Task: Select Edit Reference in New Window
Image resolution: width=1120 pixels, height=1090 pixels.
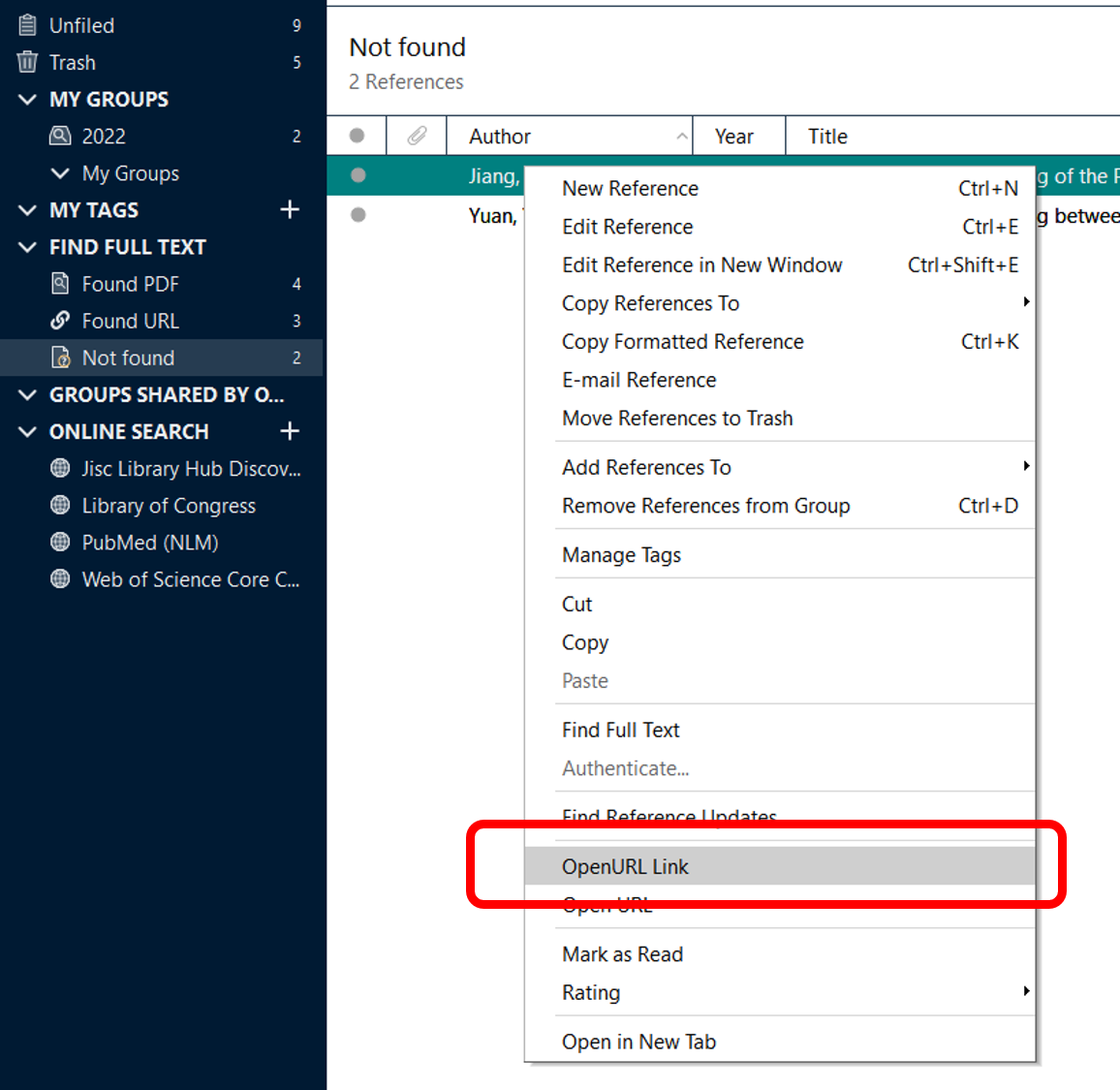Action: (x=780, y=265)
